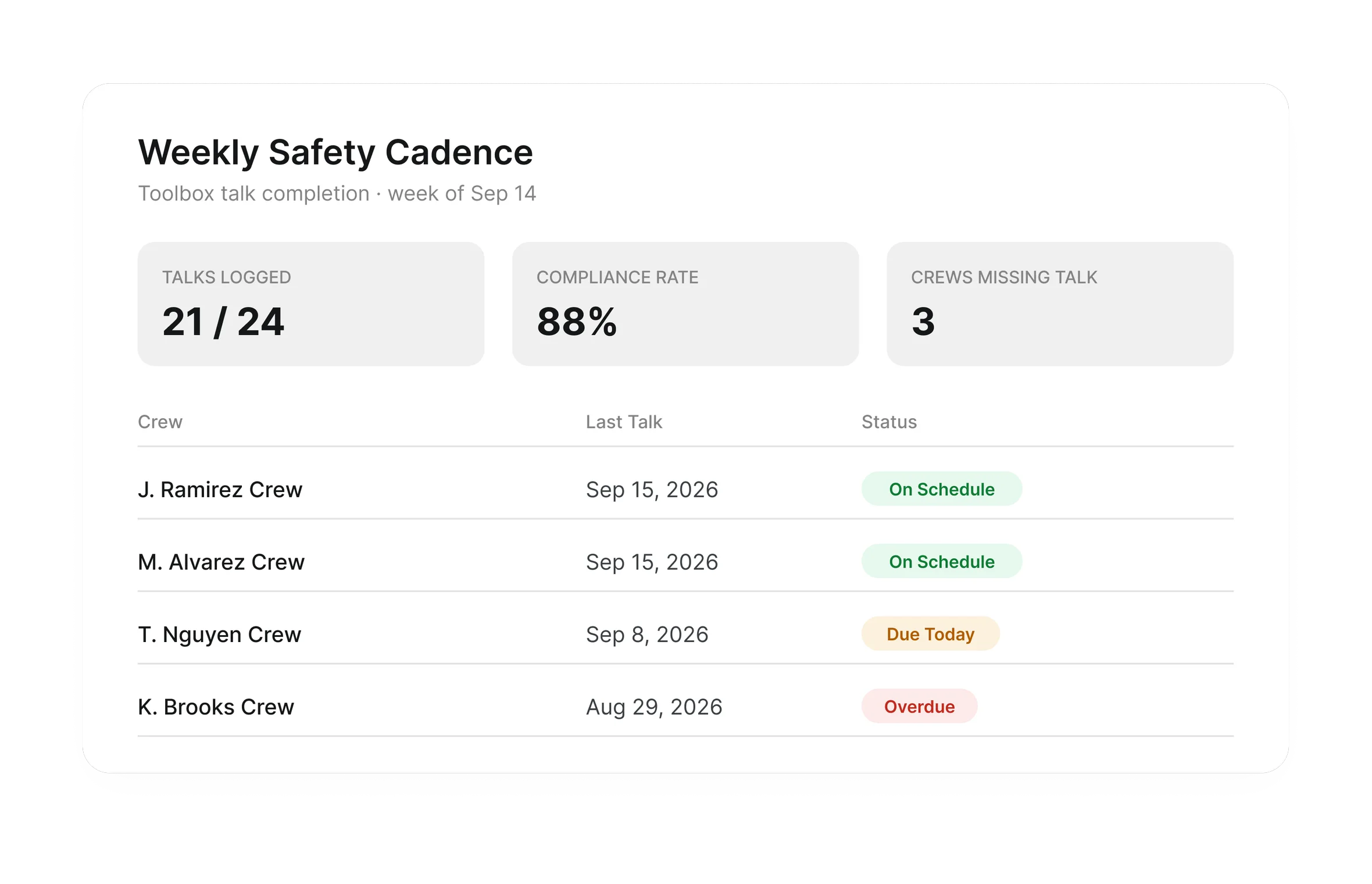The image size is (1372, 884).
Task: Sort by the Crew column header
Action: pyautogui.click(x=160, y=422)
